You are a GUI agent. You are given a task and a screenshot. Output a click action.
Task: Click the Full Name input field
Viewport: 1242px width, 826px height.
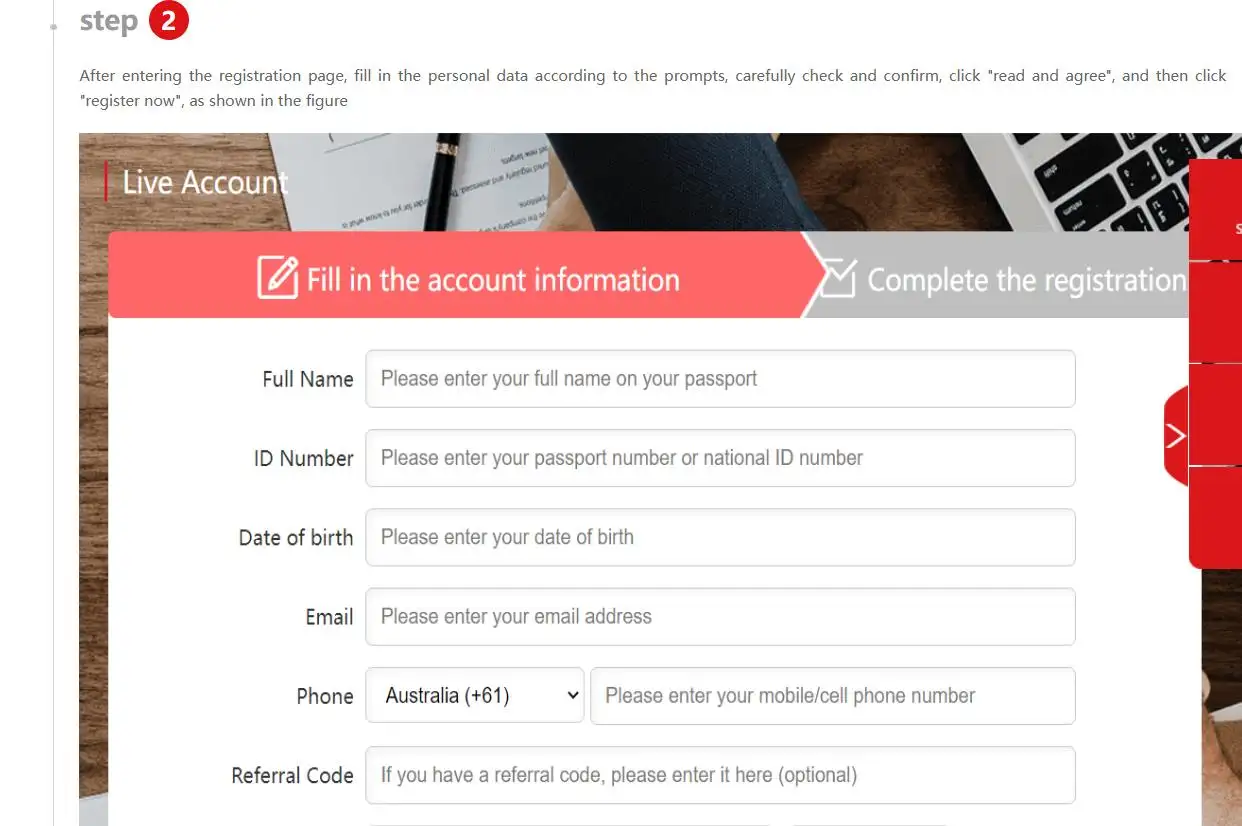(720, 379)
